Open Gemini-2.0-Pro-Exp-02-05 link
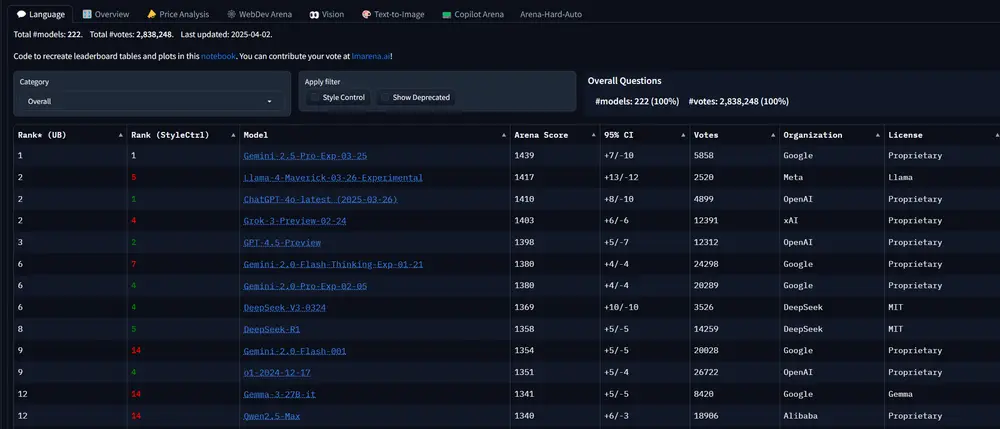1000x429 pixels. click(305, 286)
